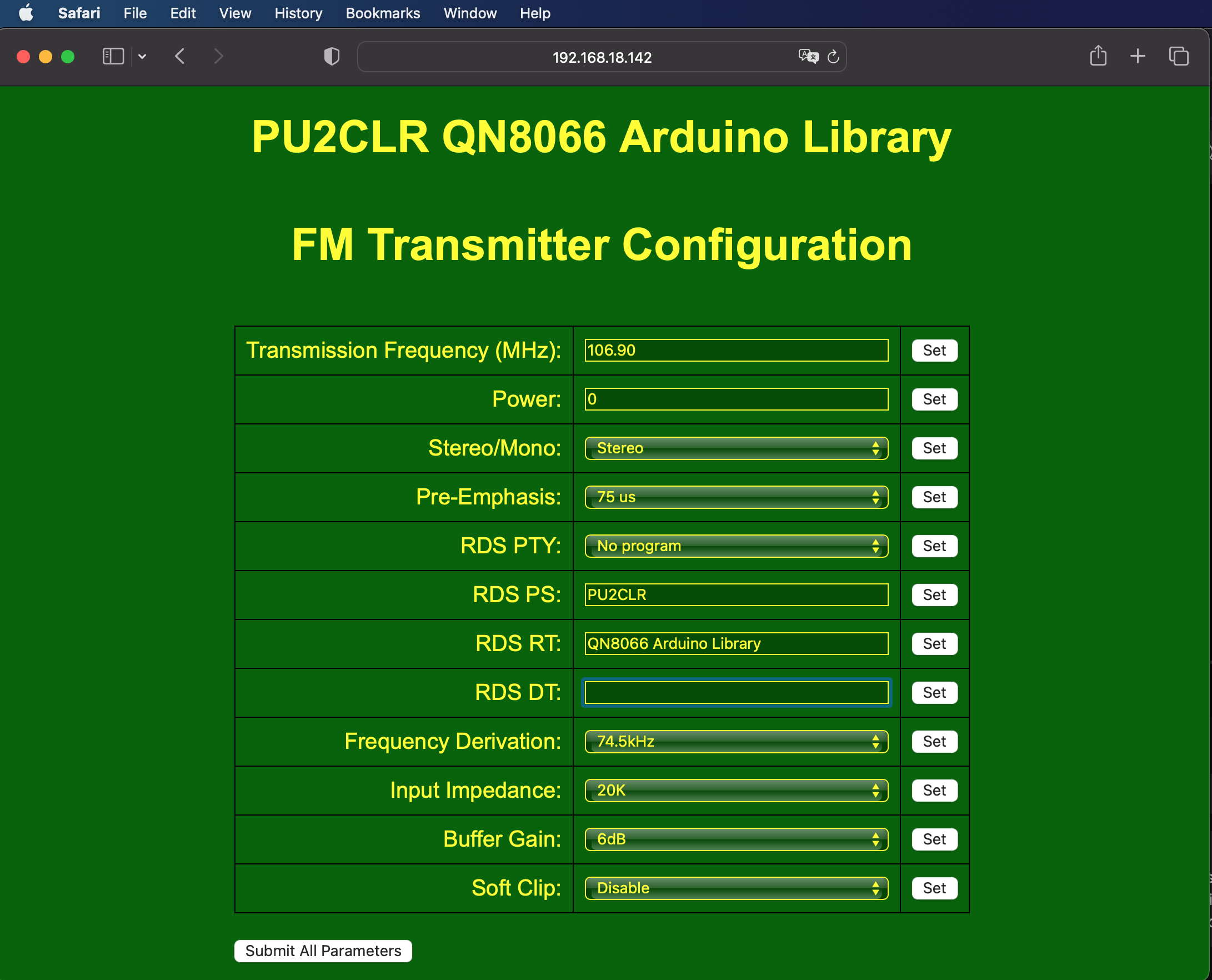
Task: Click the address bar showing 192.168.18.142
Action: tap(602, 57)
